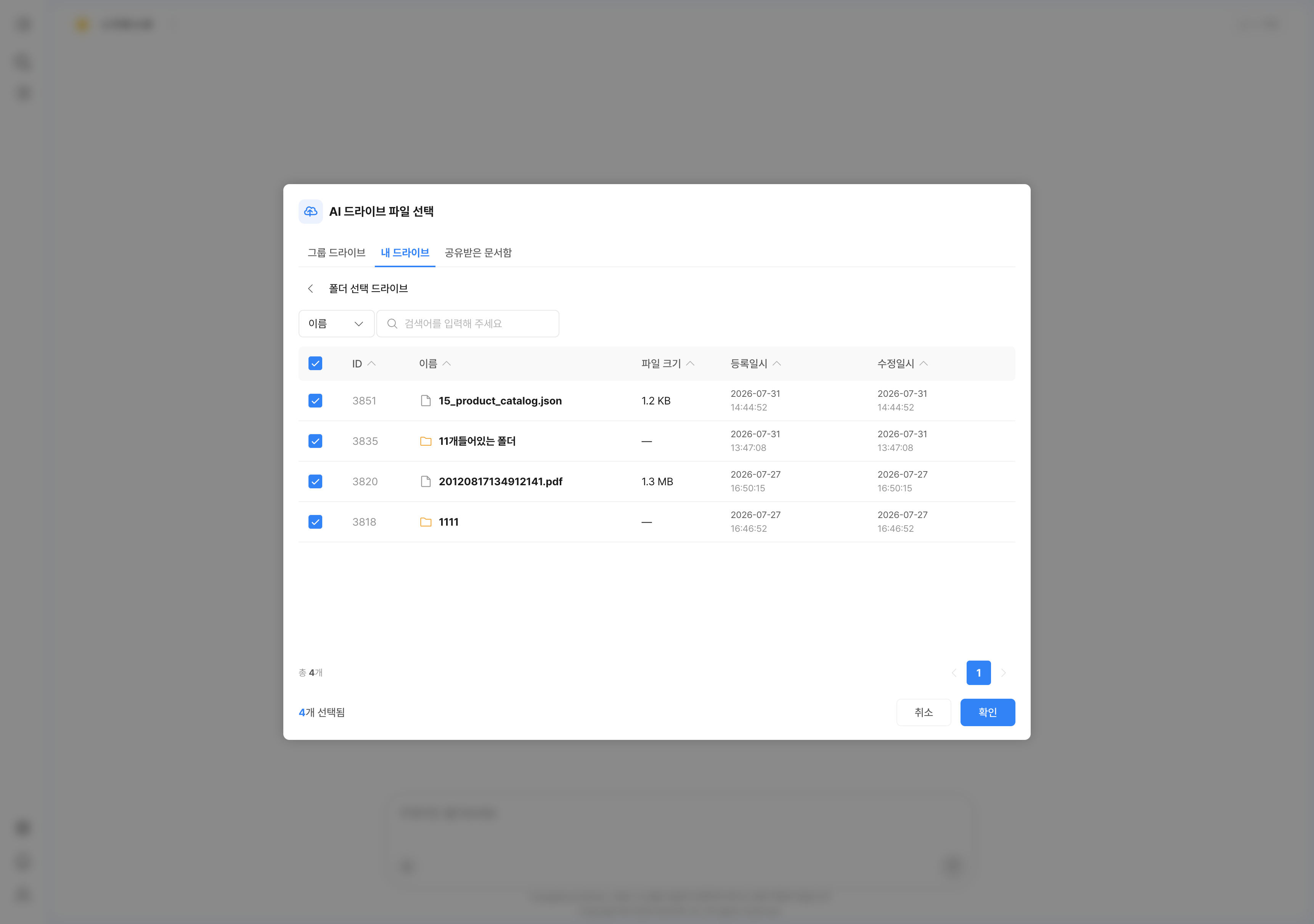Click the file icon of 20120817134912141.pdf

pos(425,482)
